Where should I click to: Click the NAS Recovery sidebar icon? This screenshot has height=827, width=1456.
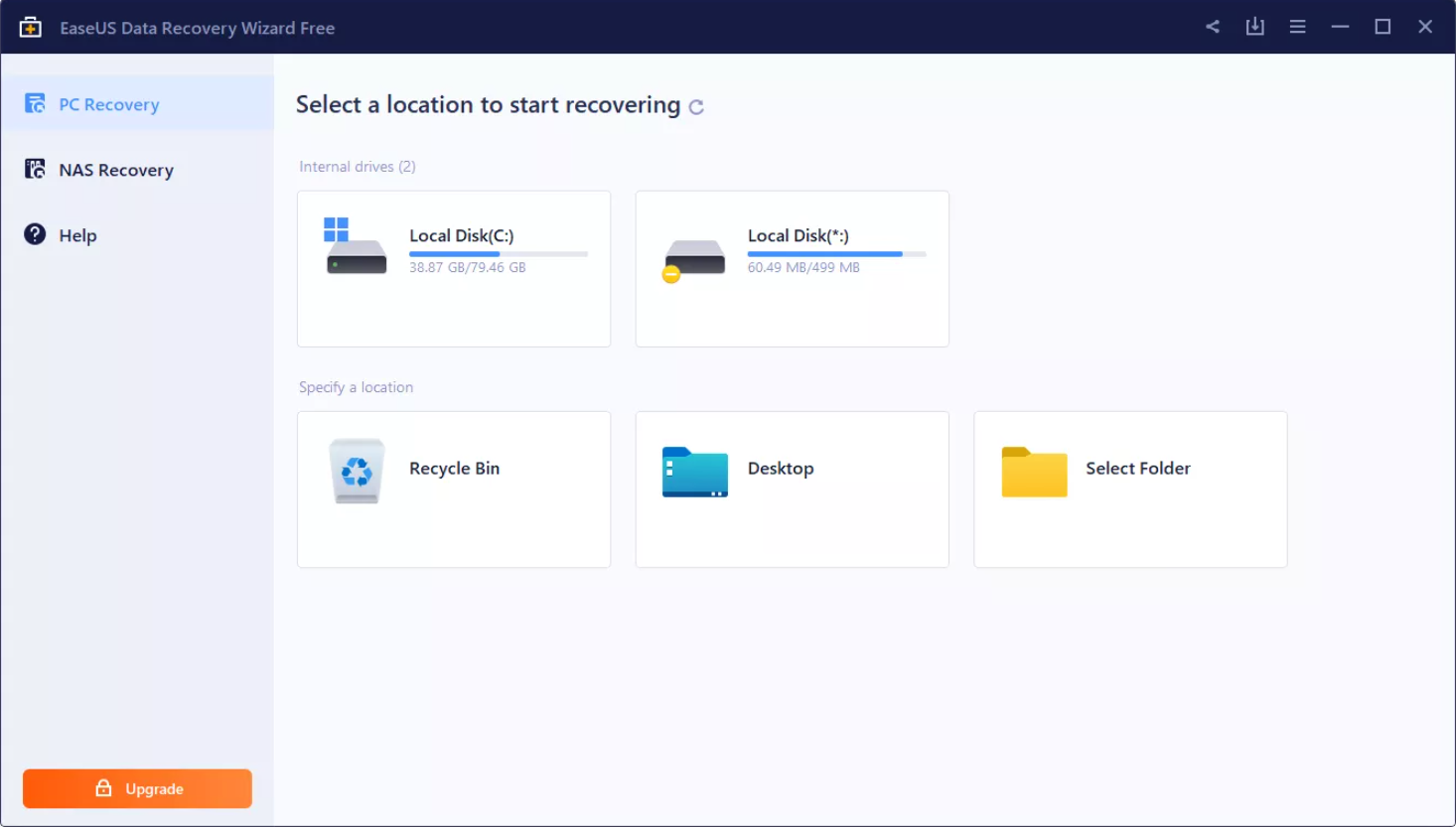[x=35, y=169]
